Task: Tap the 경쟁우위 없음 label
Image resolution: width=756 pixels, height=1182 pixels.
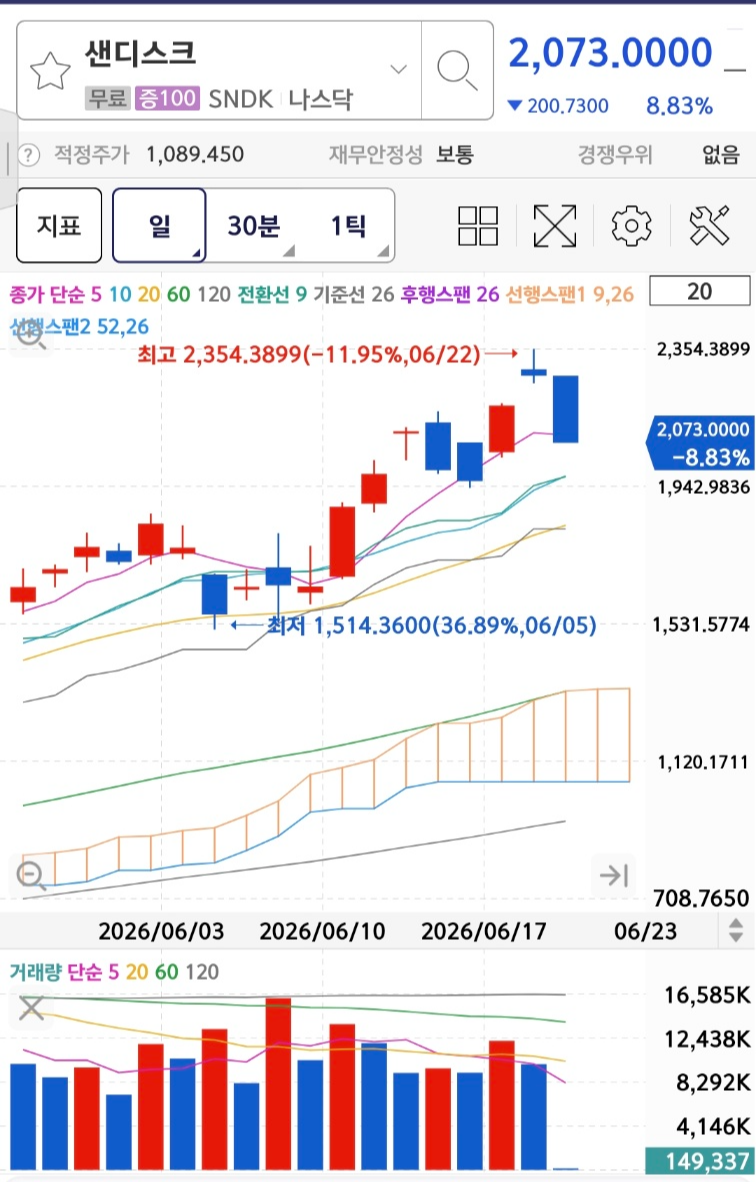Action: [659, 155]
